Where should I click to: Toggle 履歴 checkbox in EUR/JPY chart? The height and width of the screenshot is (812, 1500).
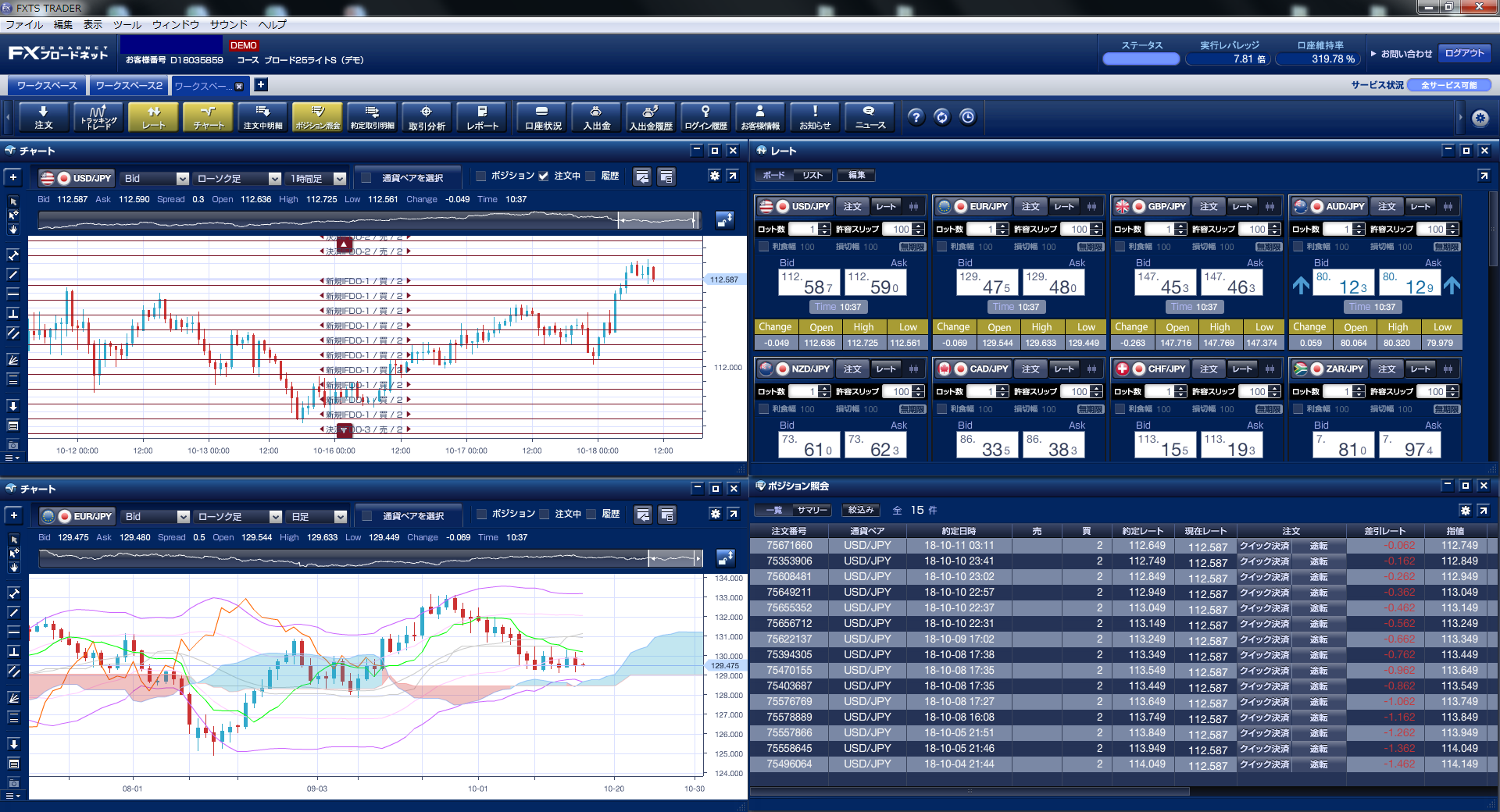591,514
